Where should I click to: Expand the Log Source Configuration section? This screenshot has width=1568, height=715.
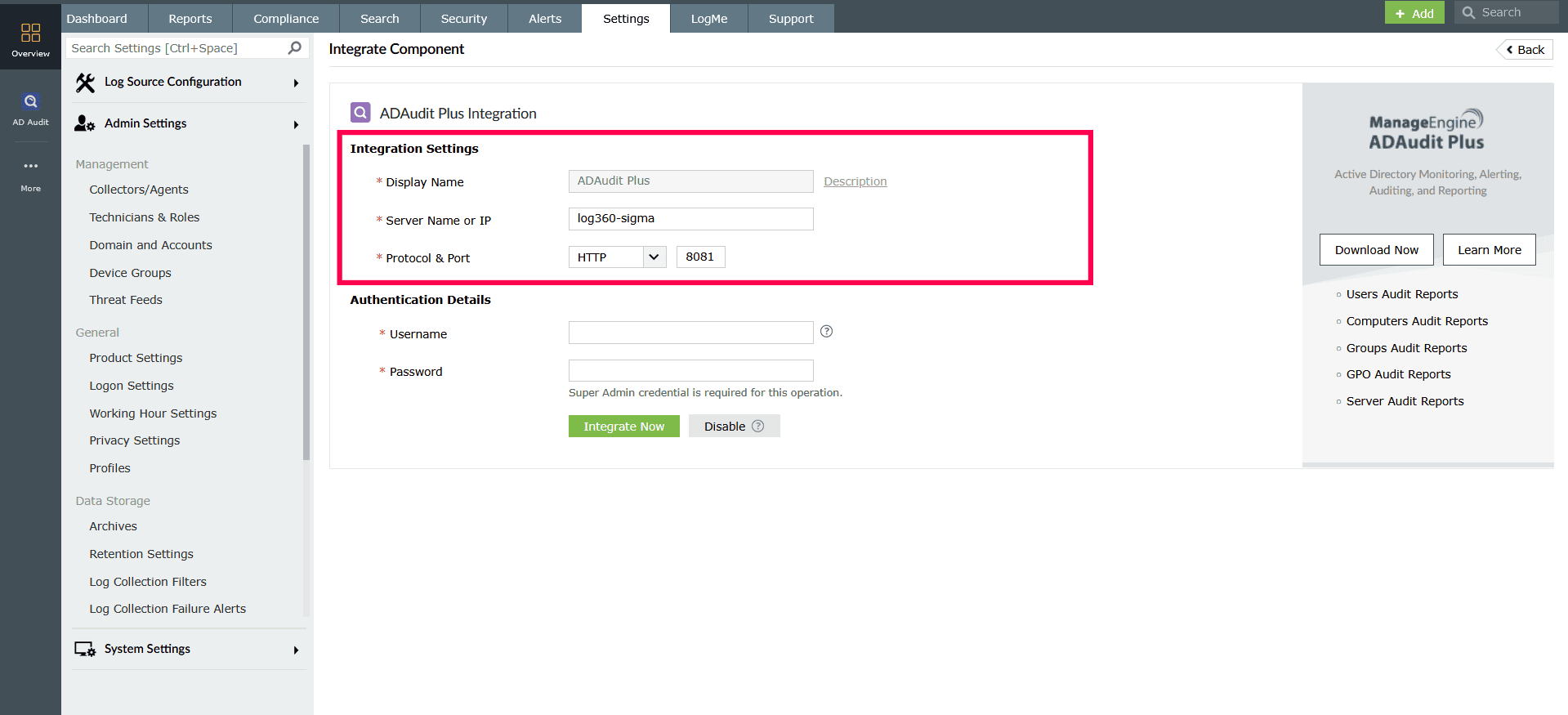click(x=296, y=83)
